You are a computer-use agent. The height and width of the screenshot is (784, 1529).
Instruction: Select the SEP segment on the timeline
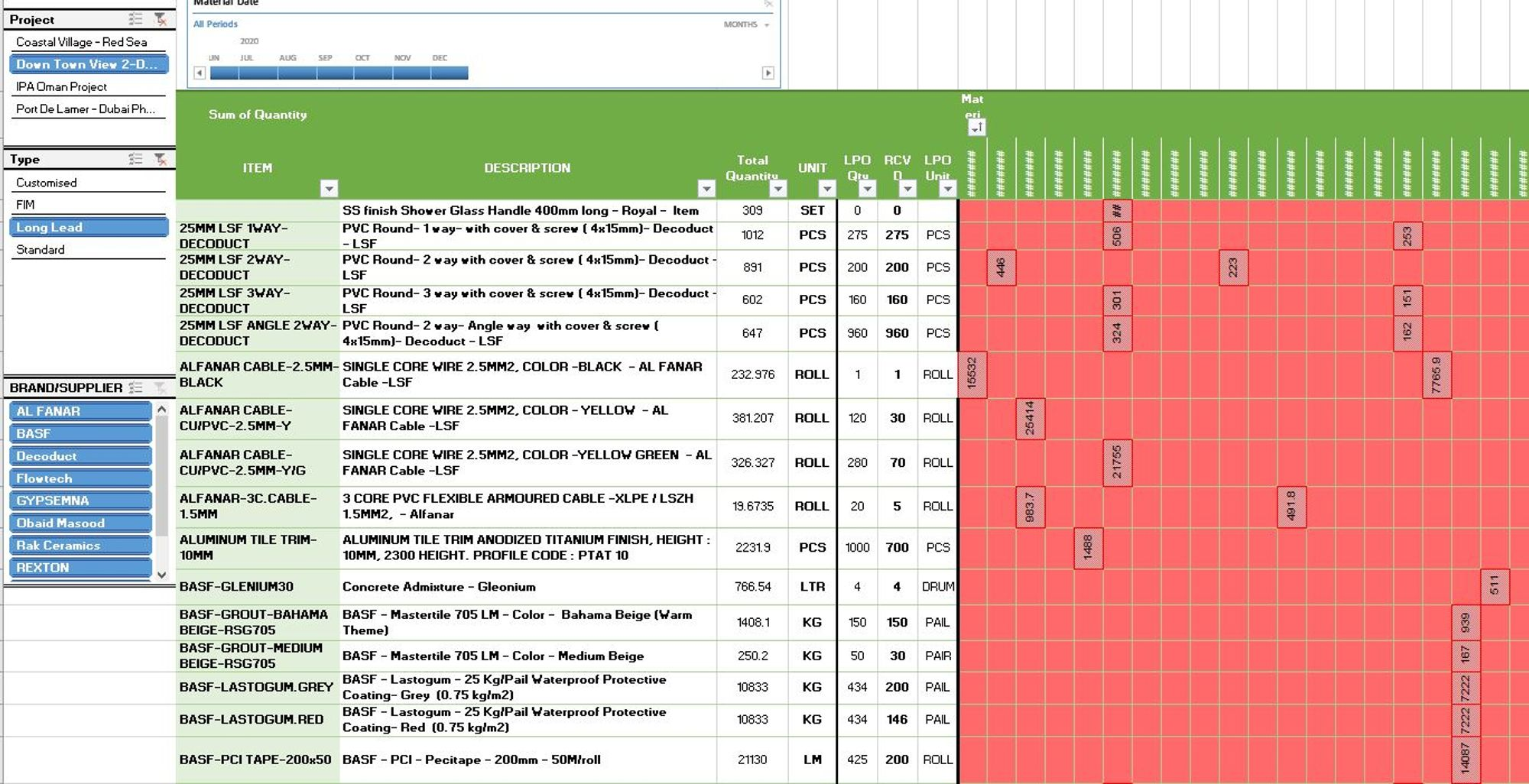336,73
